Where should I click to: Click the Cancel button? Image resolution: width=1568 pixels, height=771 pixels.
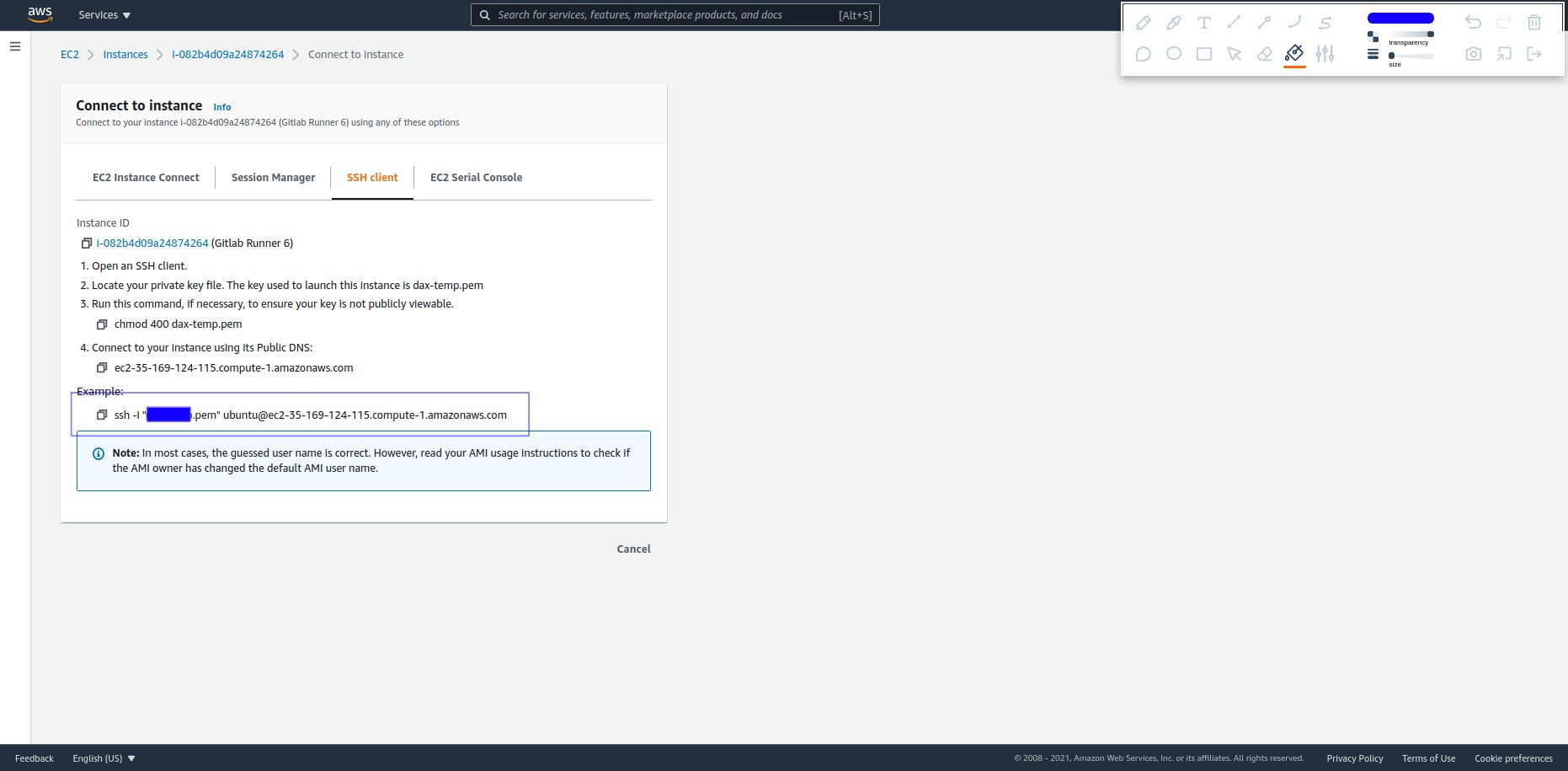coord(633,549)
